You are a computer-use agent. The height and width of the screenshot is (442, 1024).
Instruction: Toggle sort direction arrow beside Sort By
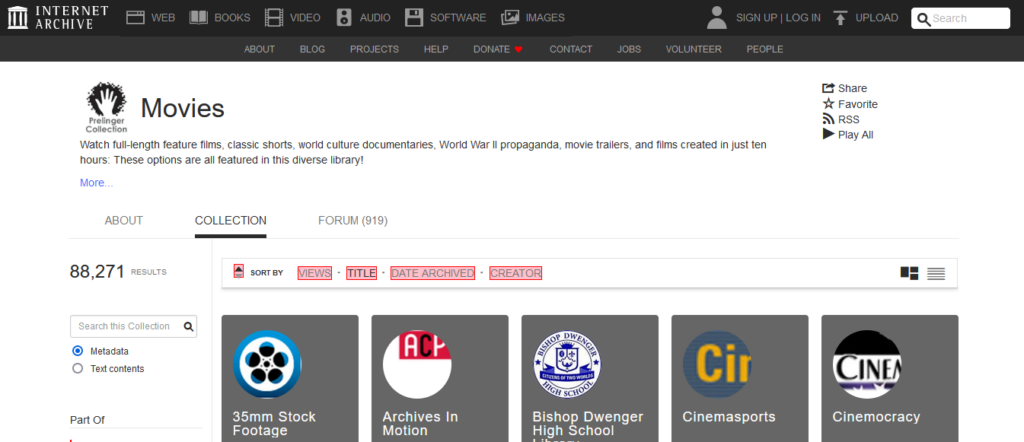pyautogui.click(x=238, y=271)
